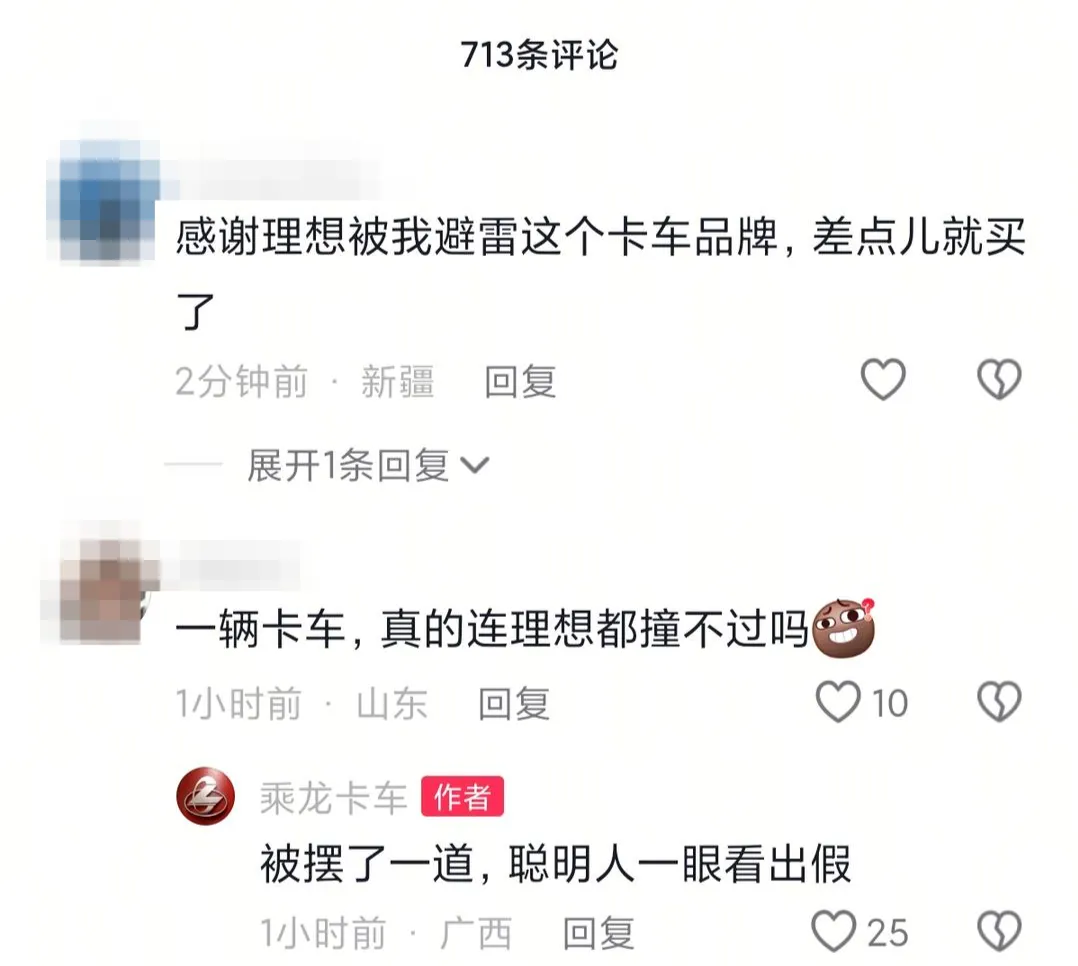Tap the red 作者 author badge
The height and width of the screenshot is (966, 1078).
[463, 797]
